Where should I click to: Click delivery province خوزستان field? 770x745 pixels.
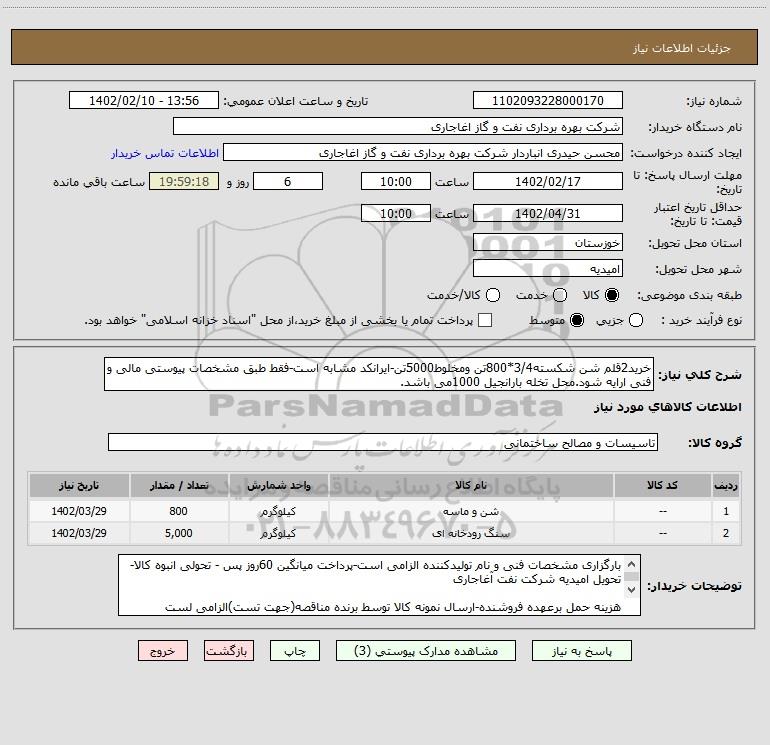[548, 243]
